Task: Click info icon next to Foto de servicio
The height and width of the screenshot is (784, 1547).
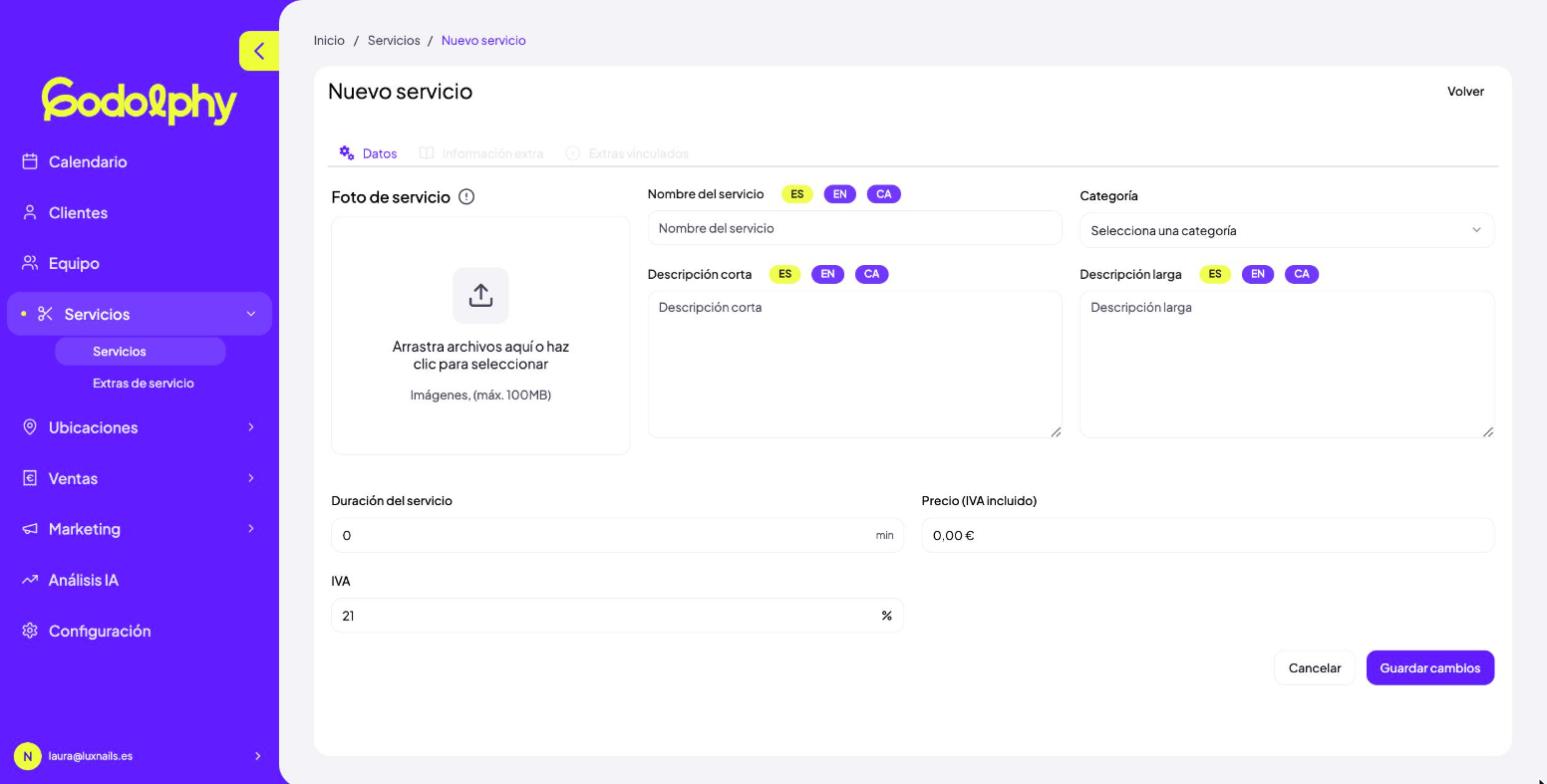Action: click(466, 197)
